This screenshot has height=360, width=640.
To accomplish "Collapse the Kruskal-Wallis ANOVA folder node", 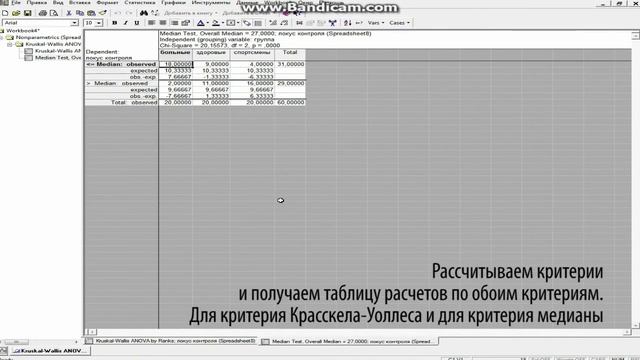I will click(9, 44).
